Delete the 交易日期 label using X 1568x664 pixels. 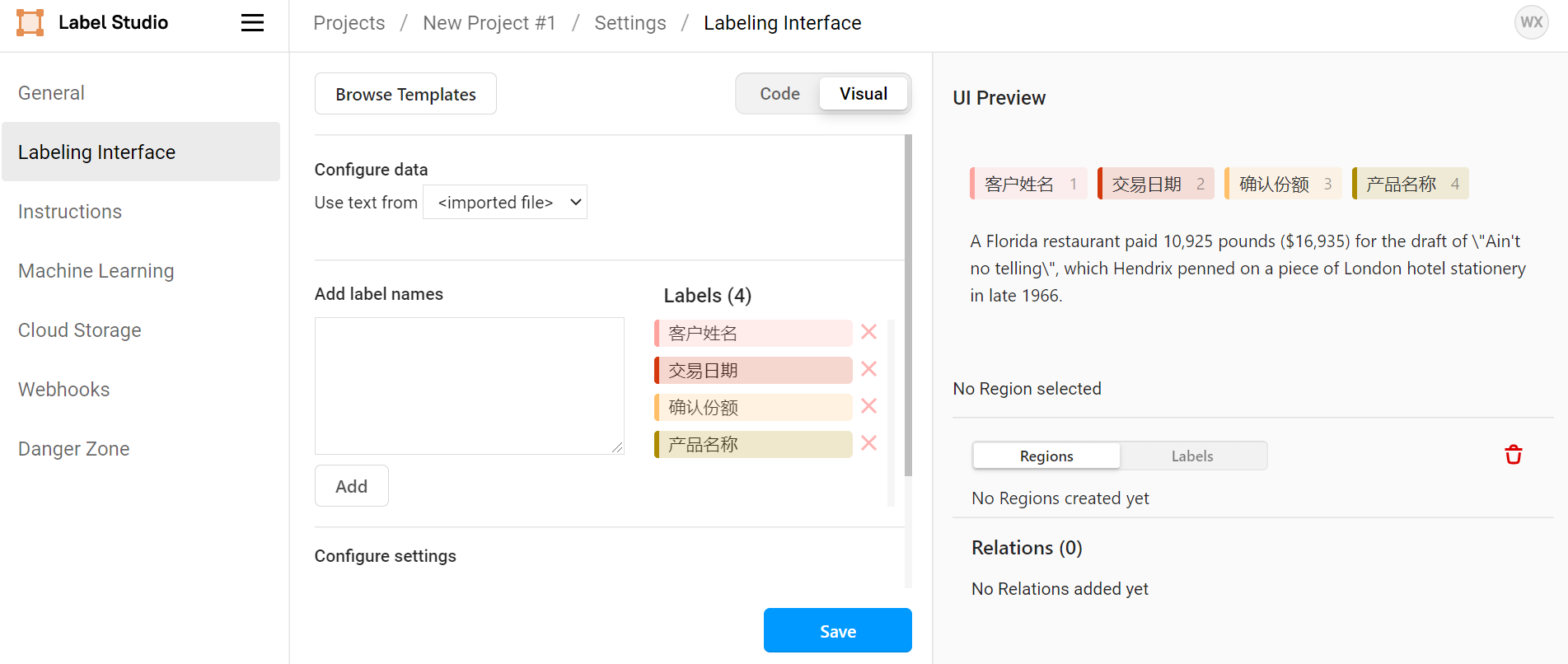tap(868, 369)
